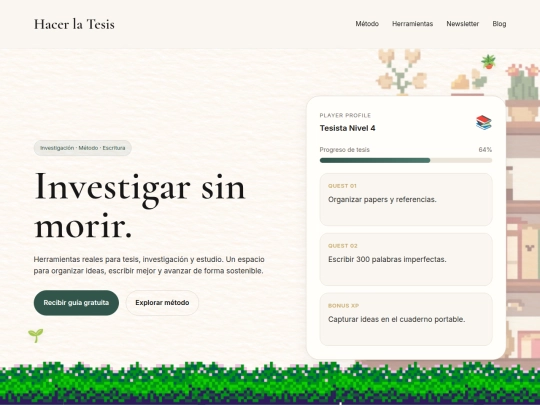Click the small potted plant icon

(x=488, y=62)
